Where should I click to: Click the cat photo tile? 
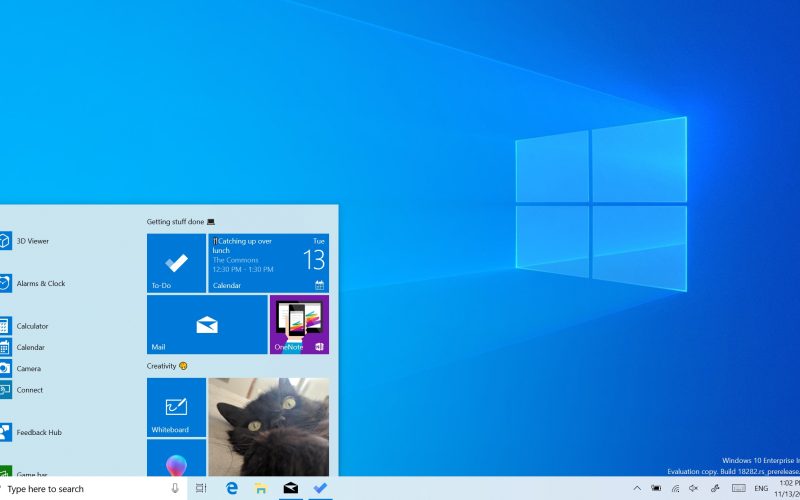pyautogui.click(x=268, y=426)
